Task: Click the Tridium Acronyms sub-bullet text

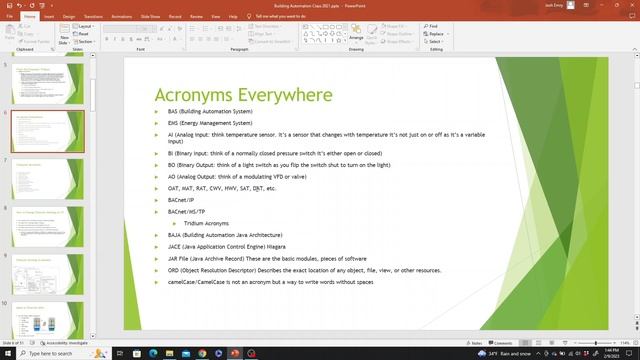Action: click(x=206, y=223)
